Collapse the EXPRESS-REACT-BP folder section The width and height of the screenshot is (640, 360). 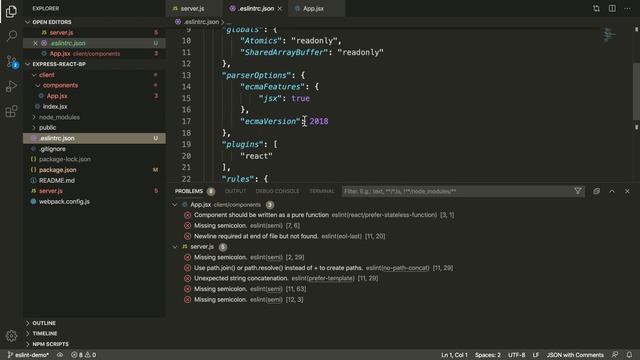coord(59,64)
